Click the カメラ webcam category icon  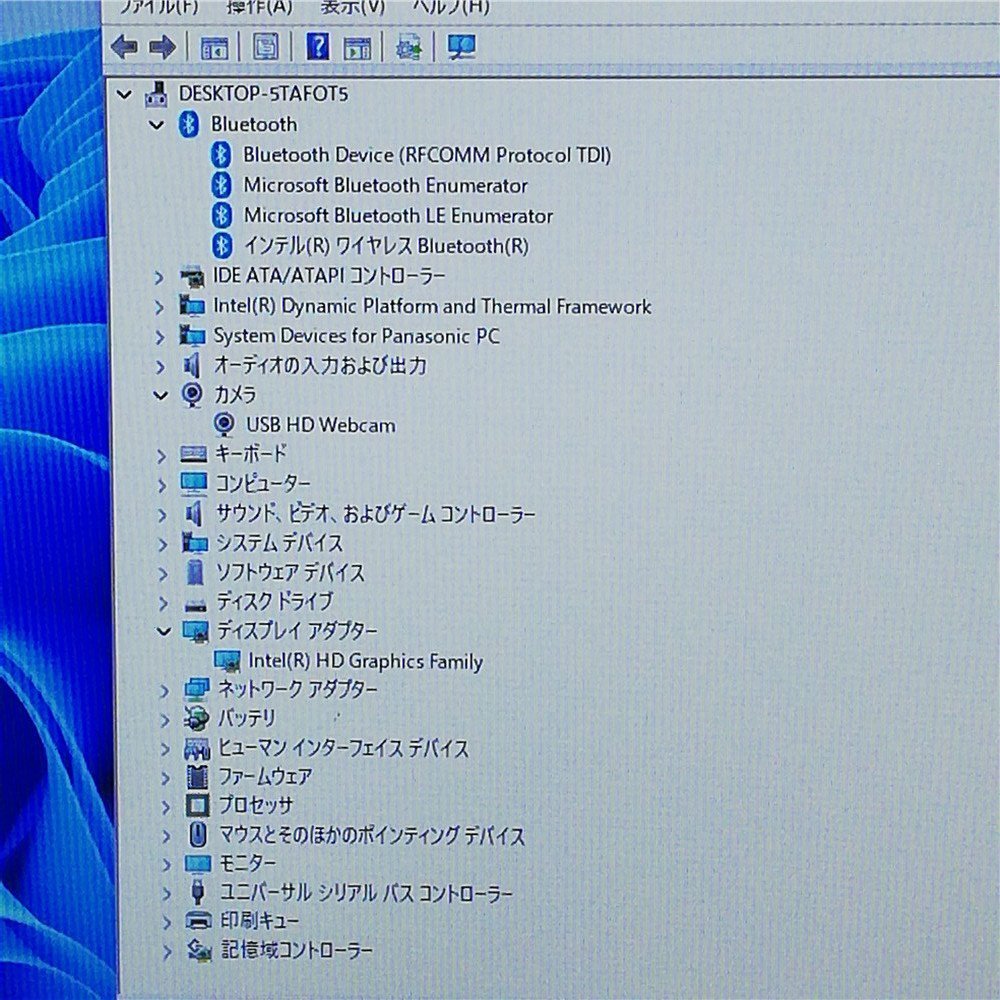tap(192, 395)
